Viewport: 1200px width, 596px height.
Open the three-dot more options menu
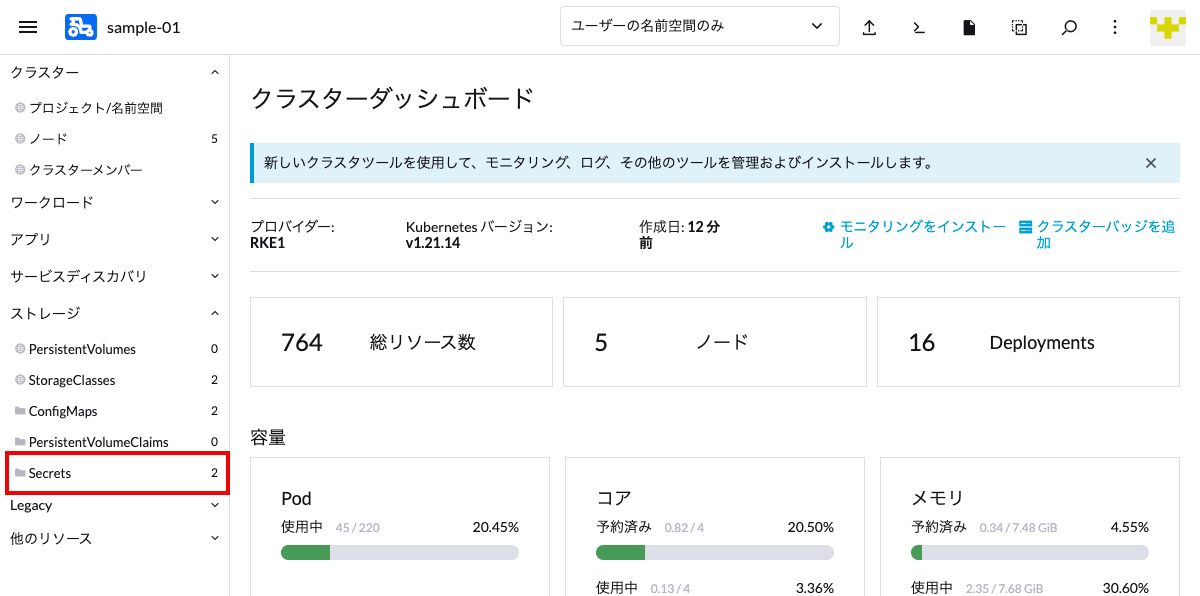(1115, 27)
